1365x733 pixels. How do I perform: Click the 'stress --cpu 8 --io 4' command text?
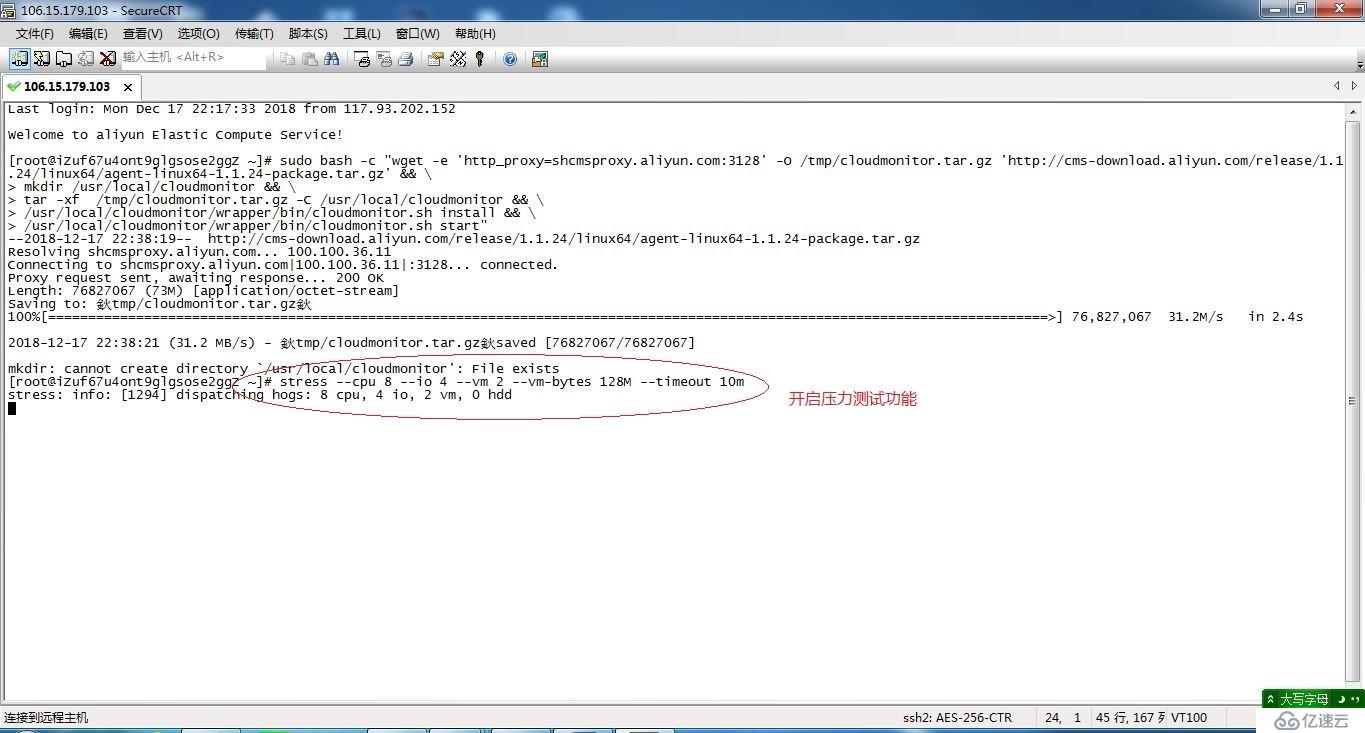coord(512,382)
